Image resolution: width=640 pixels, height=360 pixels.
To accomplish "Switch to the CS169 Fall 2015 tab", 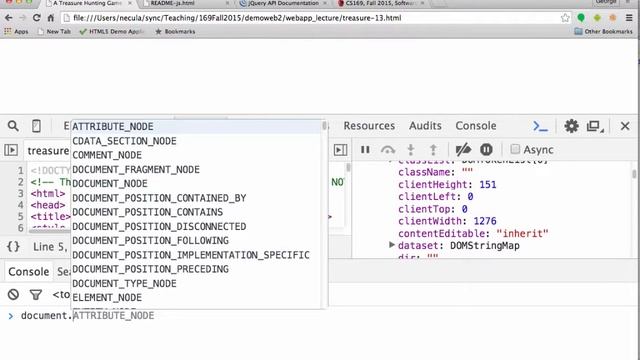I will [380, 4].
